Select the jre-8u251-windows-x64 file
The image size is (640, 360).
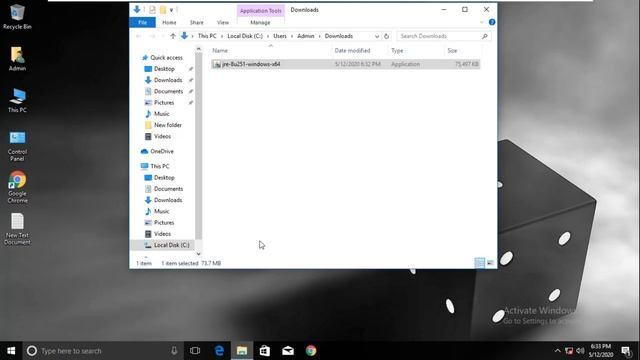(346, 64)
